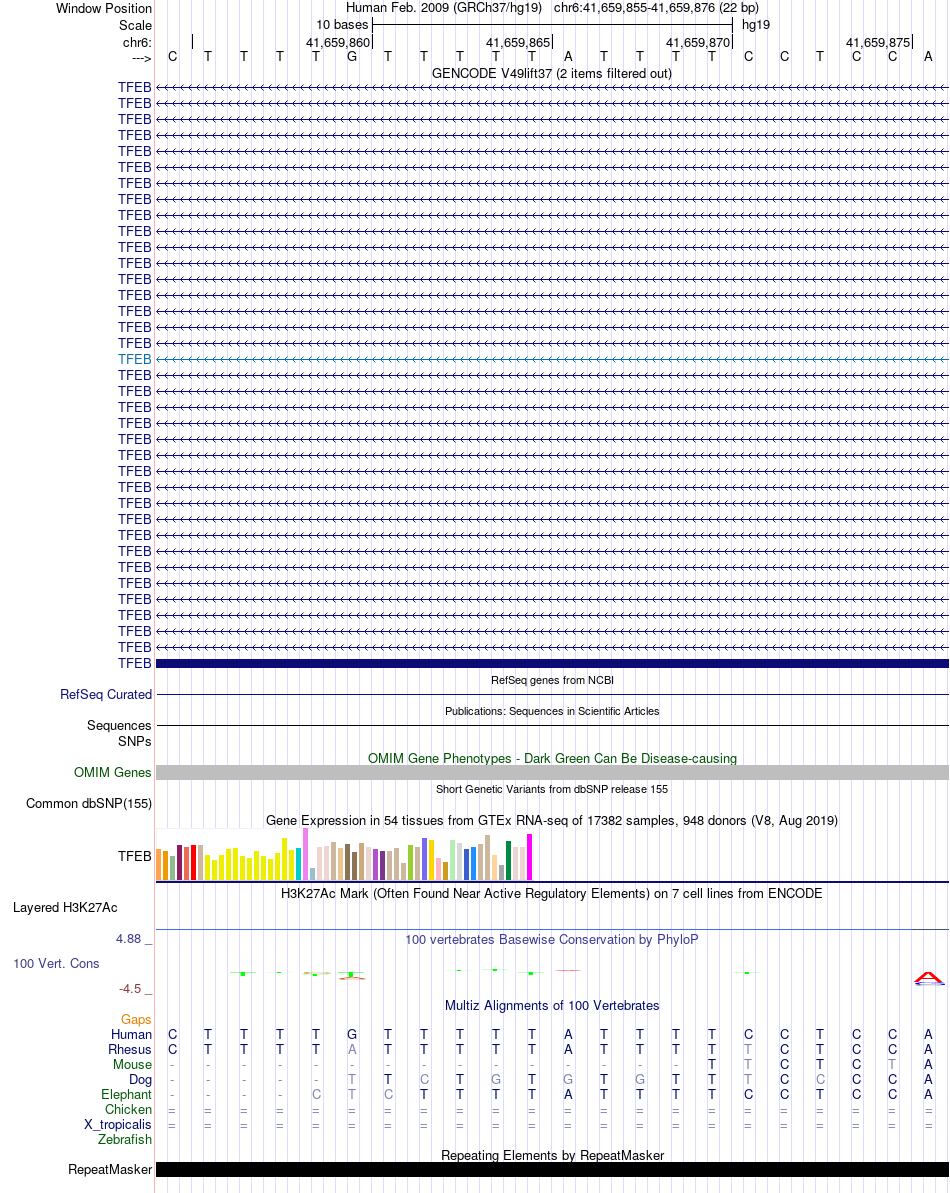Click 'Publications: Sequences in Scientific Articles' title
This screenshot has height=1193, width=950.
click(x=552, y=711)
